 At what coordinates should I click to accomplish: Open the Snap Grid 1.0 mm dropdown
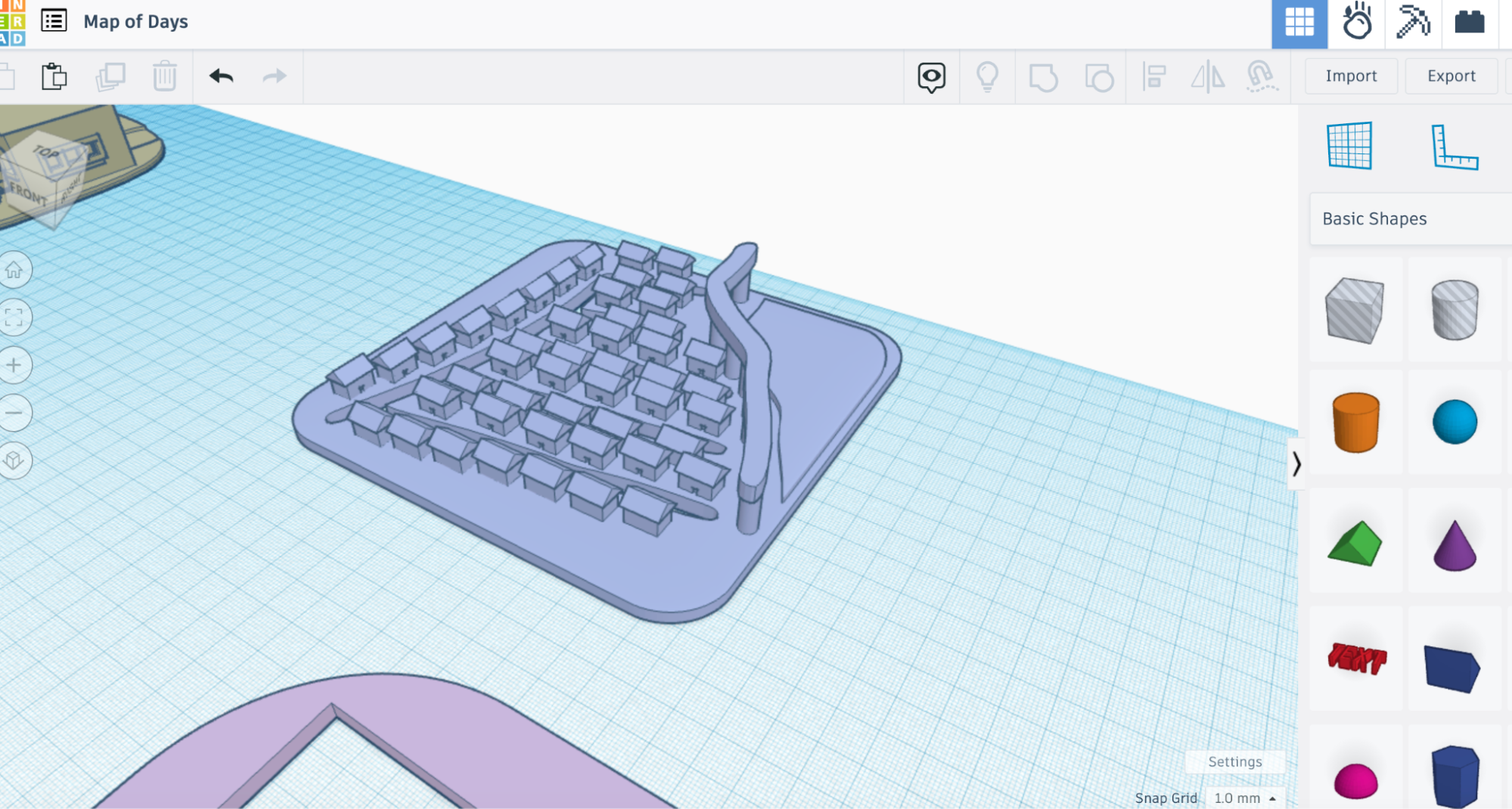(x=1244, y=798)
